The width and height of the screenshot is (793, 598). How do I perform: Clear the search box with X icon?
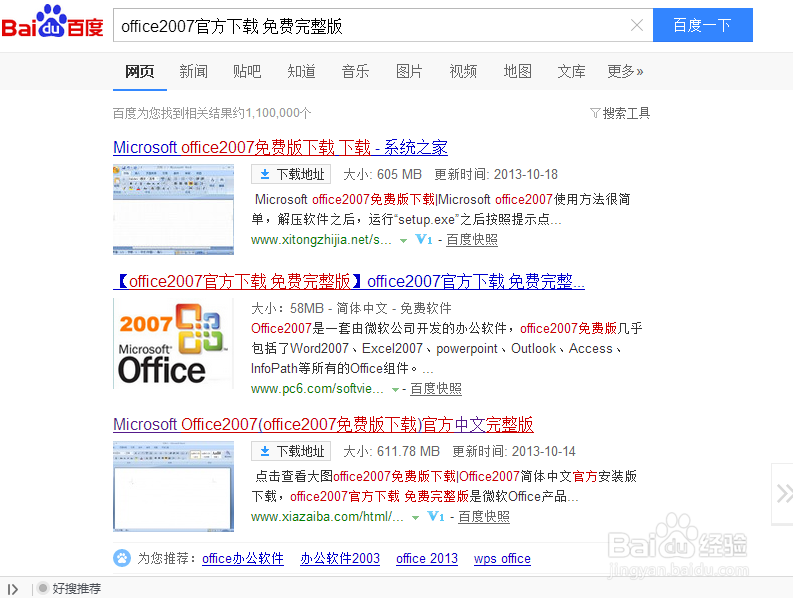click(637, 25)
